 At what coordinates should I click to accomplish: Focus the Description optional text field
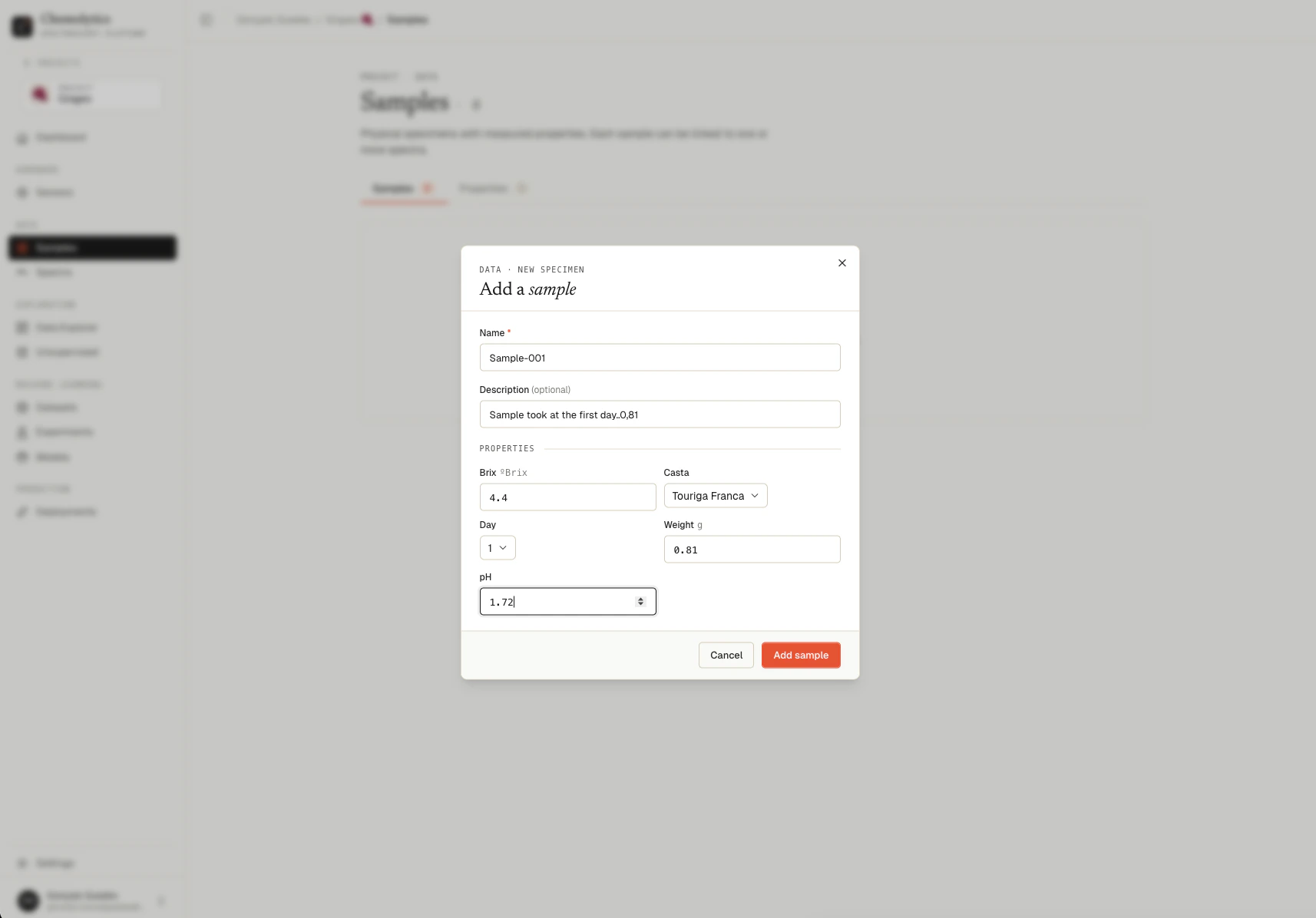pos(660,414)
